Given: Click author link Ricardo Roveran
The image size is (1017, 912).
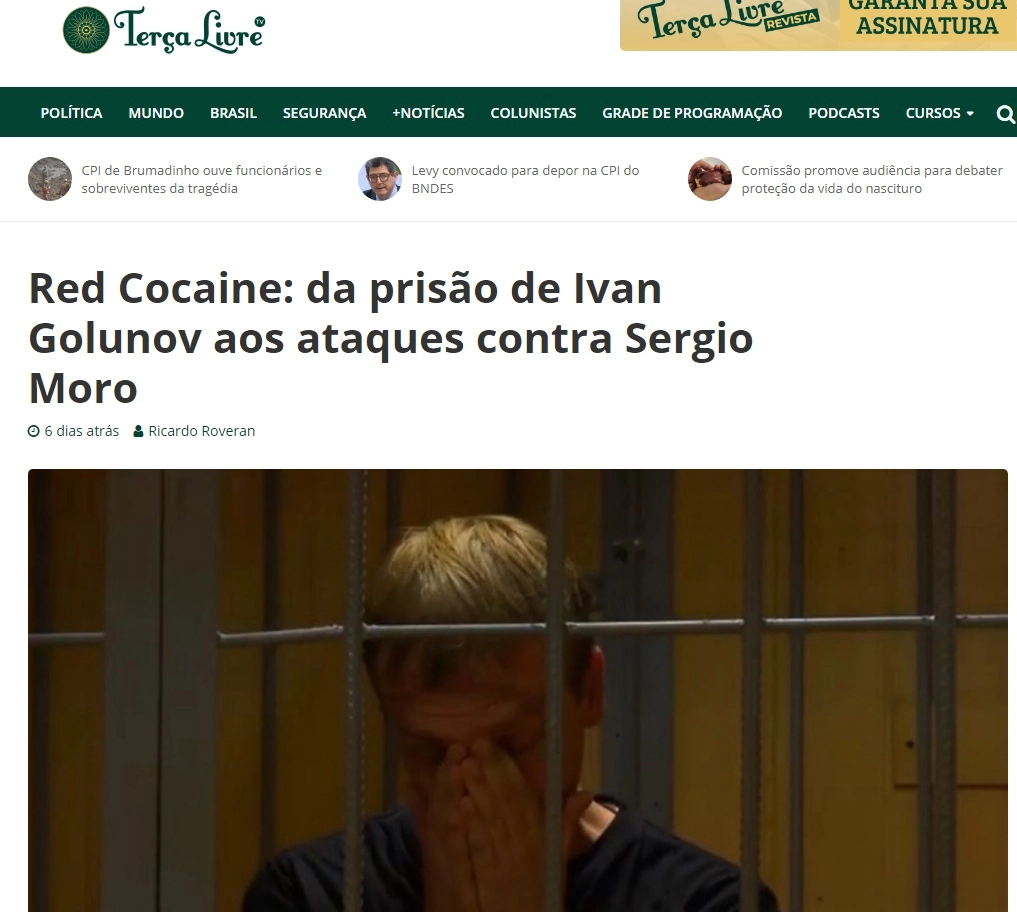Looking at the screenshot, I should click(202, 431).
